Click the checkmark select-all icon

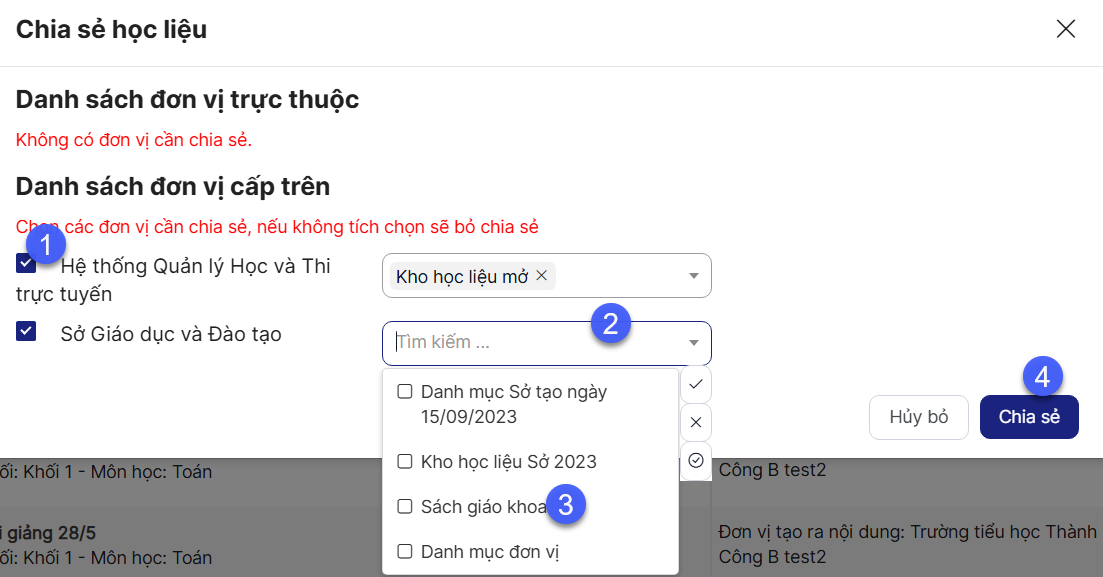[x=696, y=384]
